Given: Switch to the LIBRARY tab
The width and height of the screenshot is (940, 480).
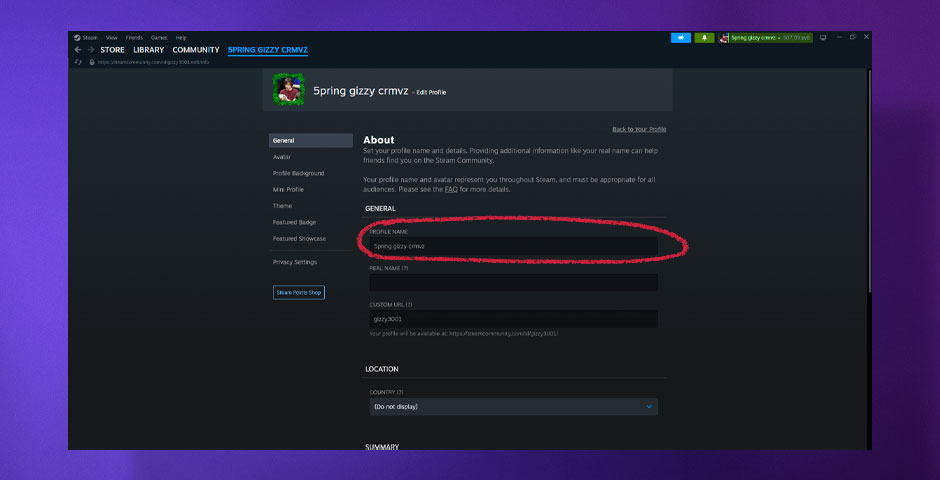Looking at the screenshot, I should (148, 50).
